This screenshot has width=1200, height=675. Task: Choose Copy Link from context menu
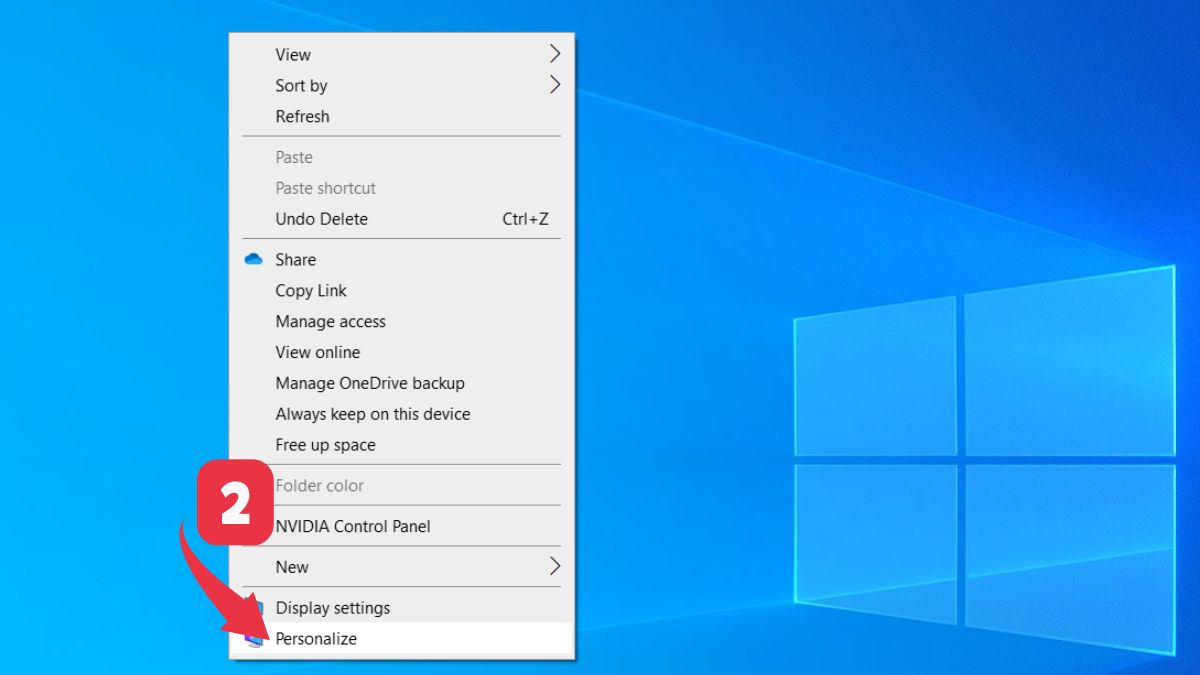pyautogui.click(x=311, y=291)
